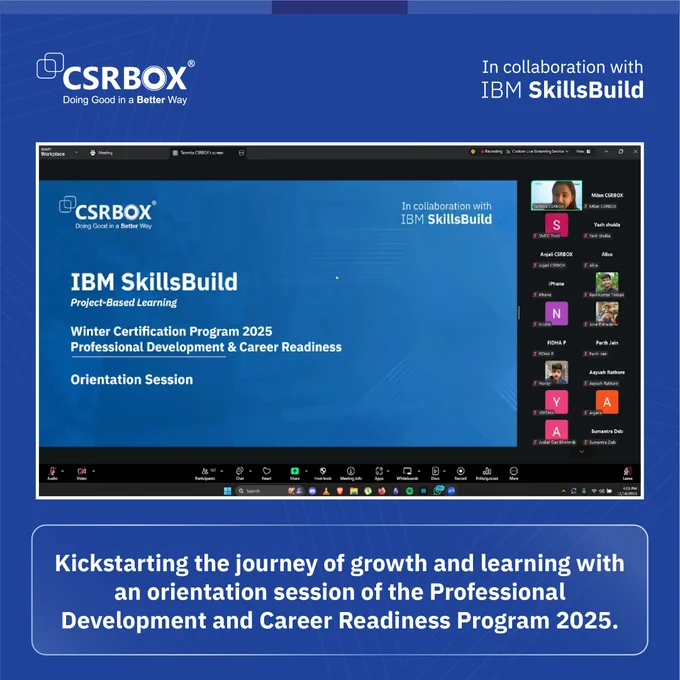Open the Video options arrow

tap(93, 471)
